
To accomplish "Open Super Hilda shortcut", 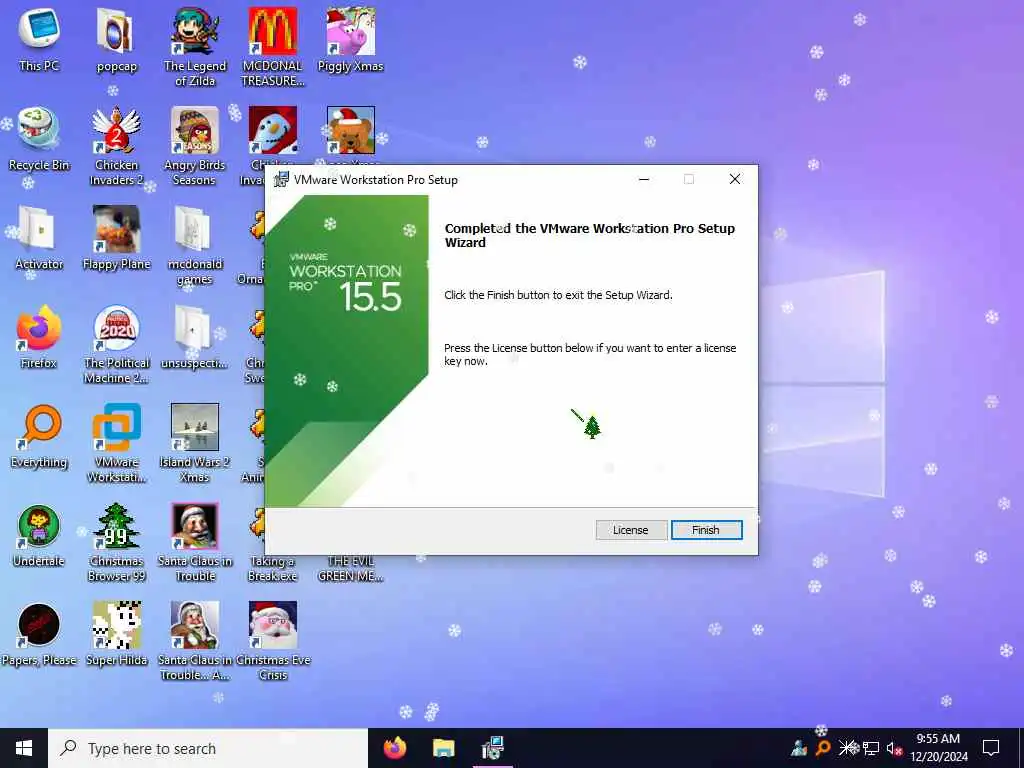I will click(x=117, y=634).
